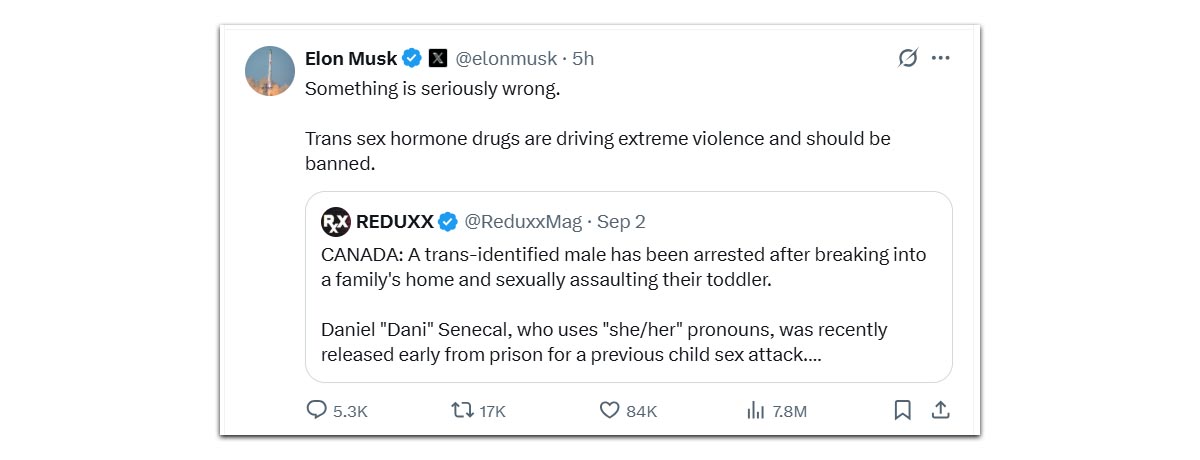Click the black X affiliation badge
This screenshot has height=460, width=1200.
438,59
